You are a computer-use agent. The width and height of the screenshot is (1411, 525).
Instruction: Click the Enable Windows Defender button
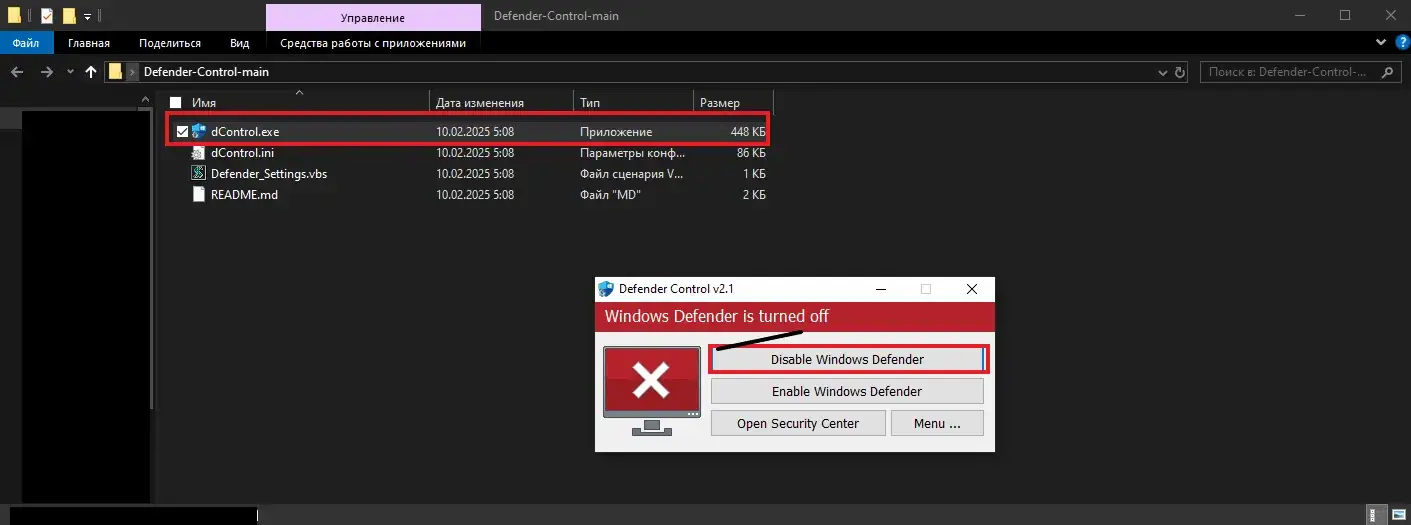coord(846,391)
